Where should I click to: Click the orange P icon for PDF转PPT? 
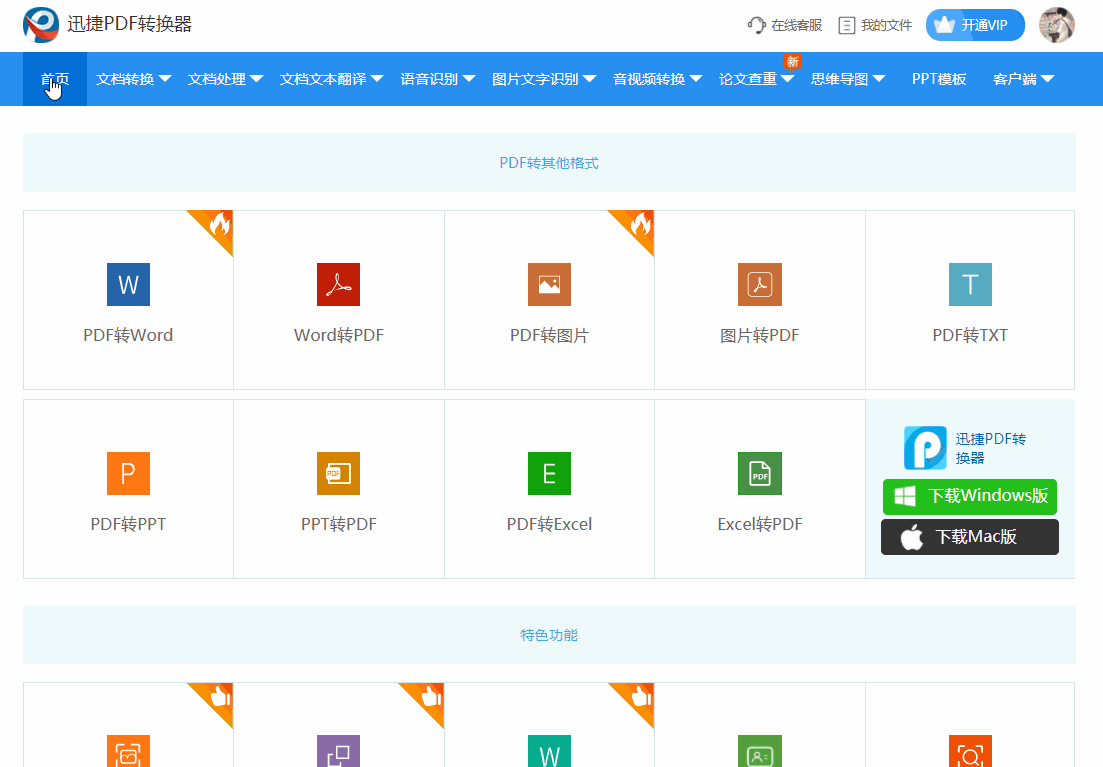pyautogui.click(x=128, y=474)
